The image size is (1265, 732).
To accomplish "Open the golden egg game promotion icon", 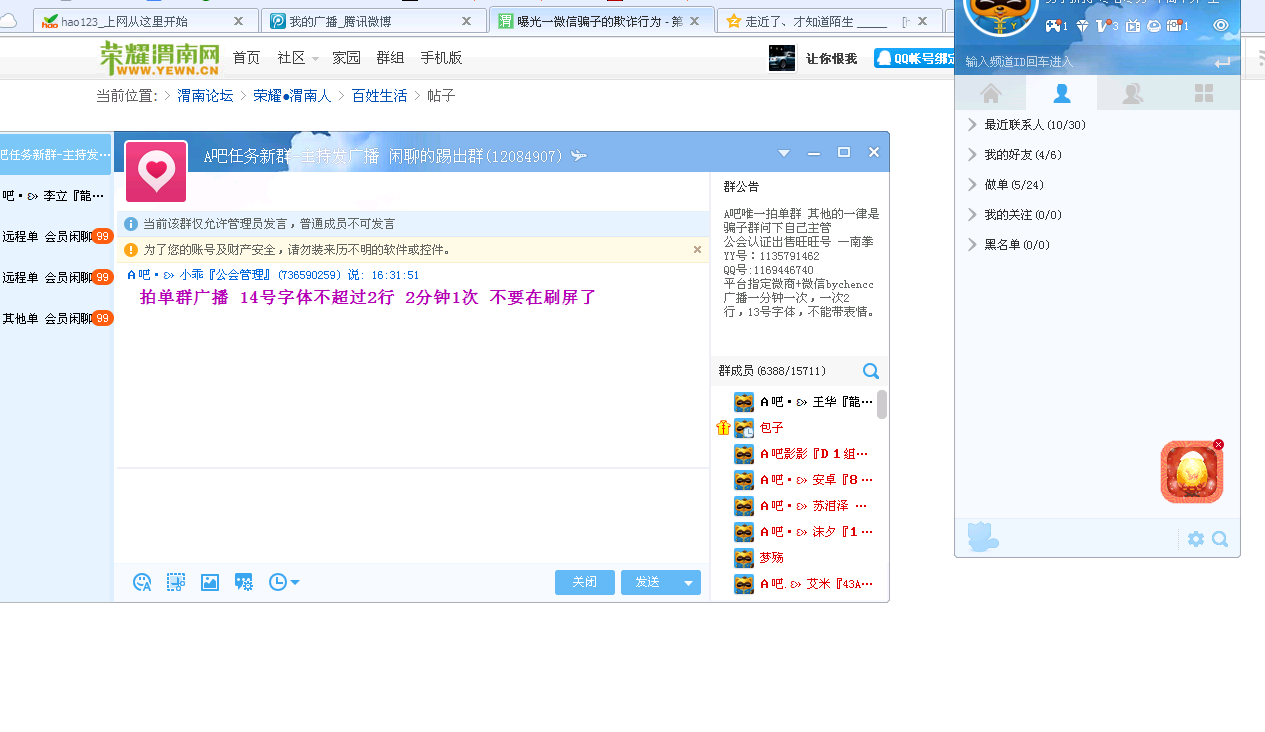I will click(1191, 472).
